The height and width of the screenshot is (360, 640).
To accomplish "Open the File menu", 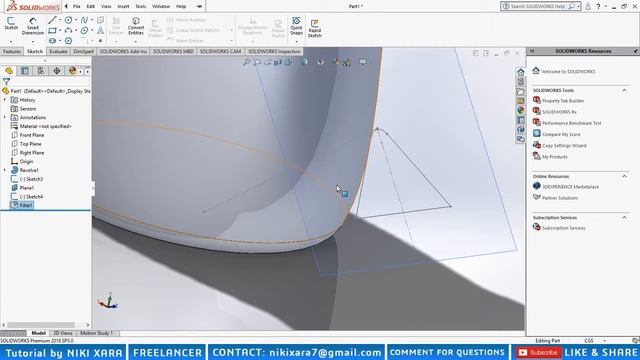I will pos(76,7).
